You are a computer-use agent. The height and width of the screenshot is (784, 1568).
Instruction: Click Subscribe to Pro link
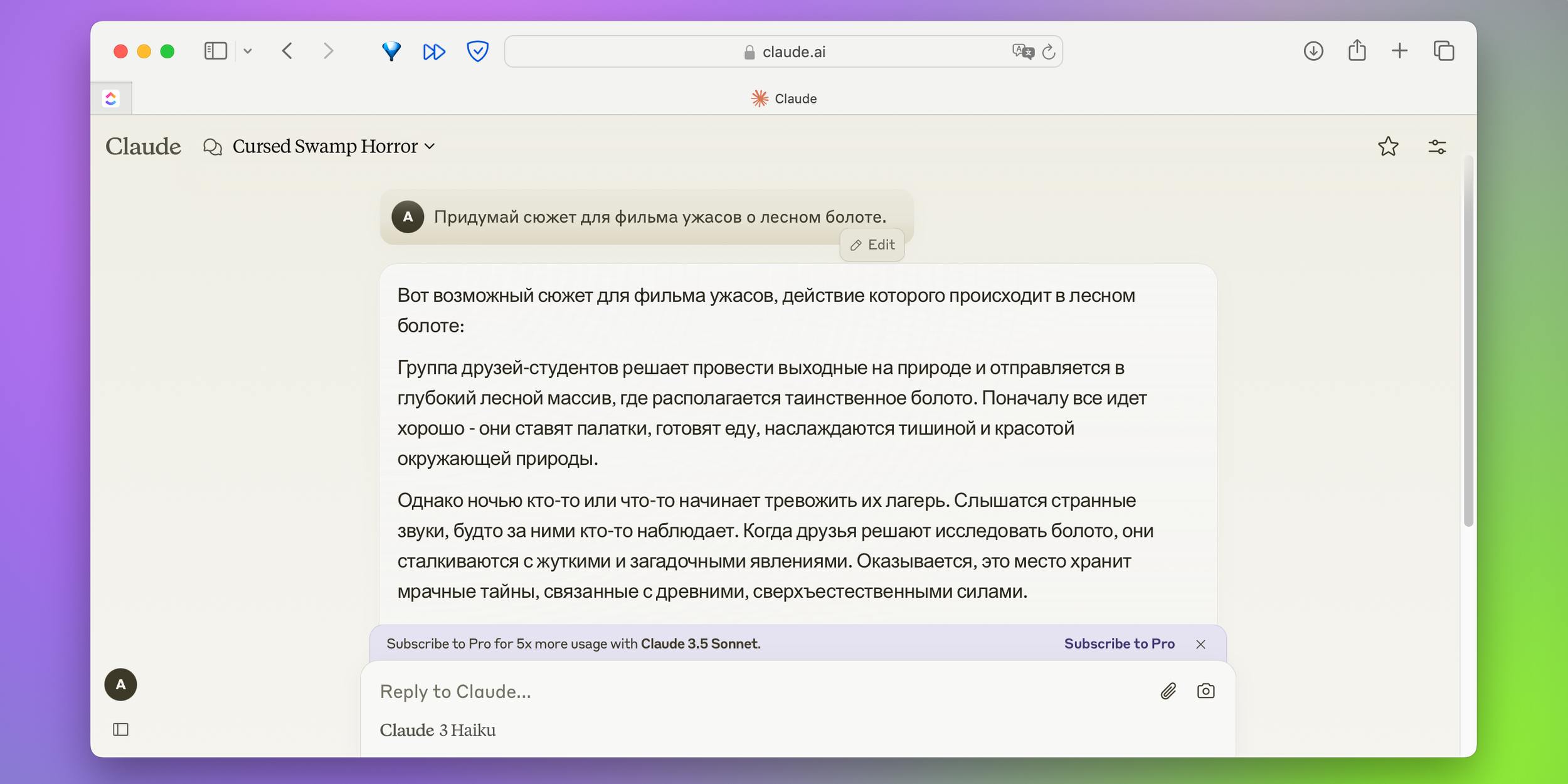click(1119, 644)
